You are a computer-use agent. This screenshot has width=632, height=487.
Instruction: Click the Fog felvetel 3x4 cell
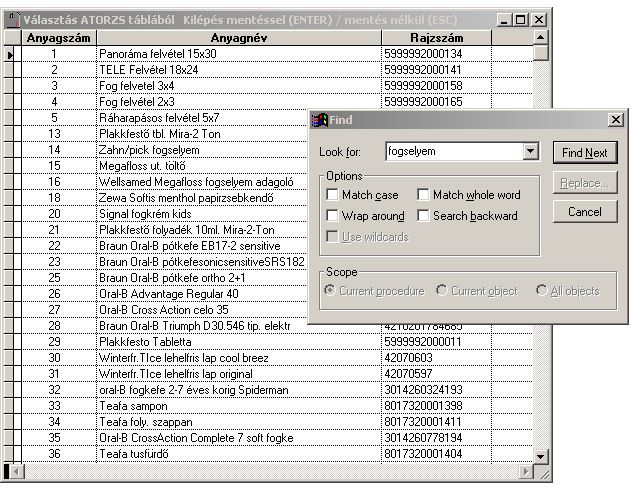[x=239, y=86]
